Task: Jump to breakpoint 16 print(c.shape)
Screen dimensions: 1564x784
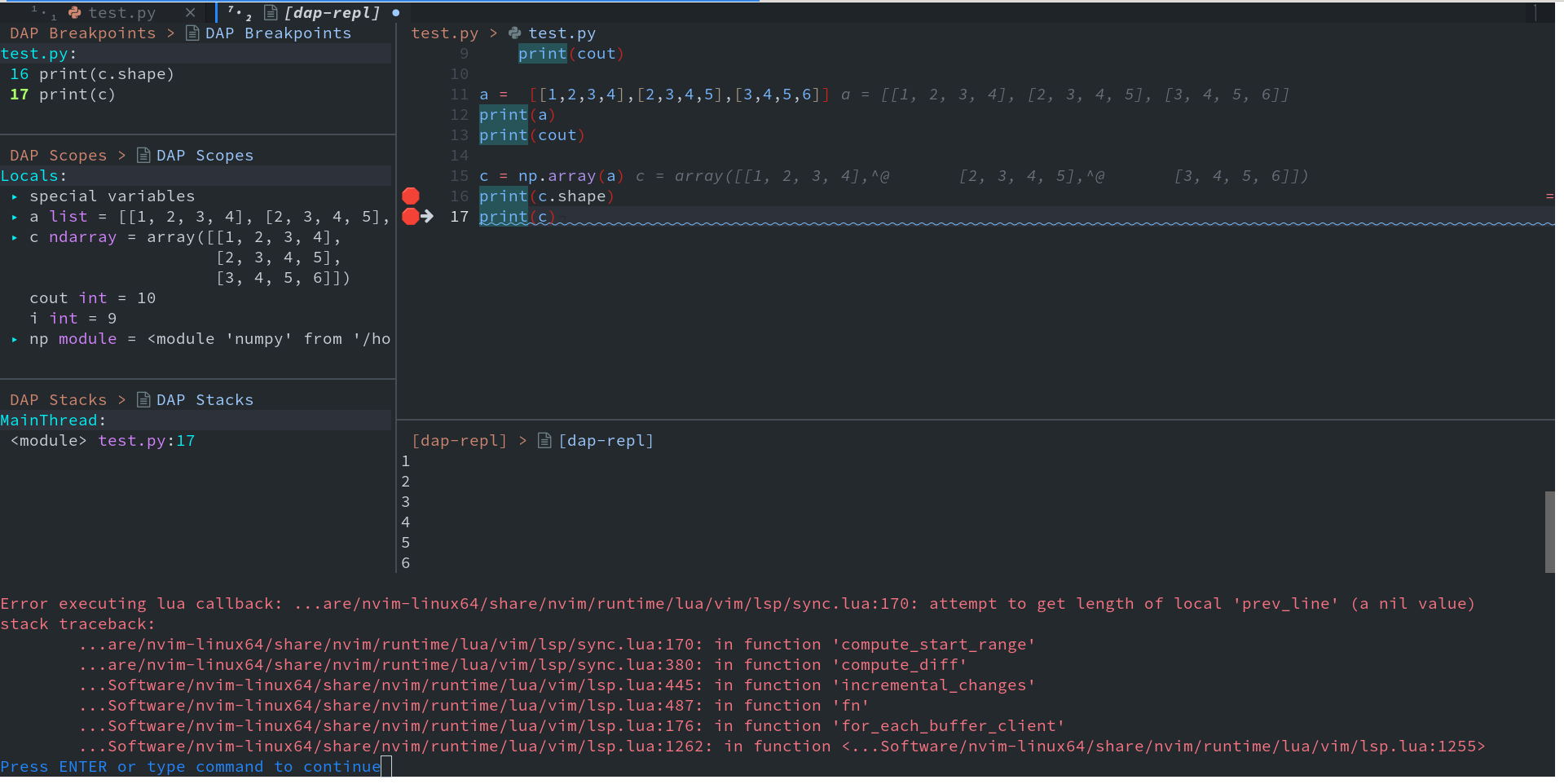Action: [92, 73]
